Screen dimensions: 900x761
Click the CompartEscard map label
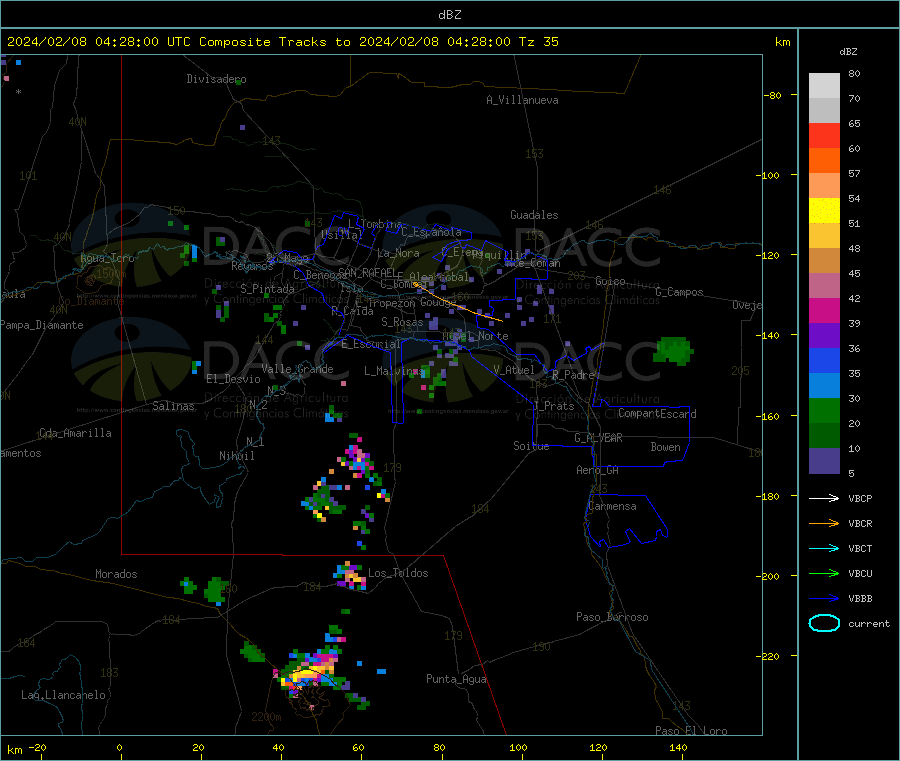pyautogui.click(x=657, y=414)
